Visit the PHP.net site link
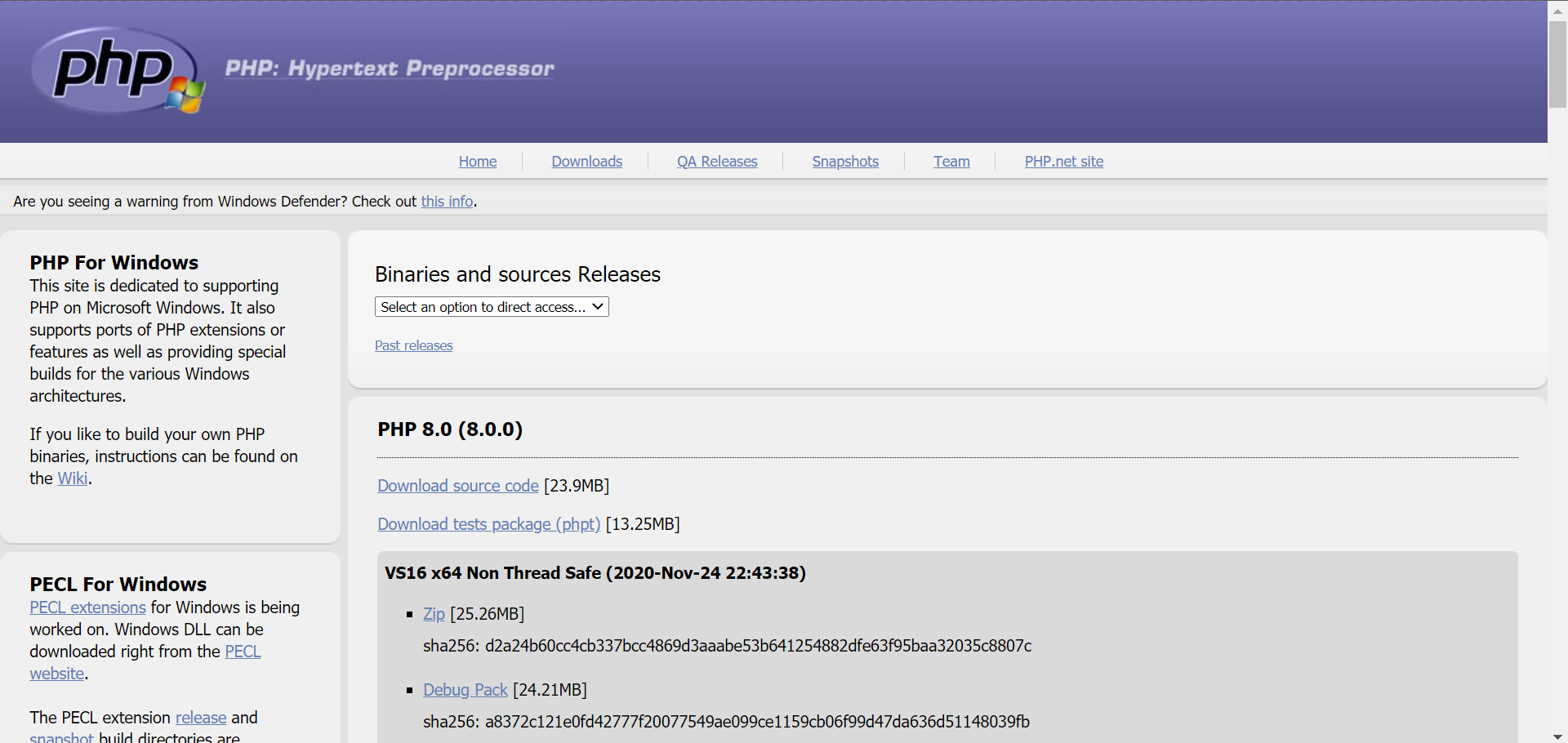 (1064, 162)
